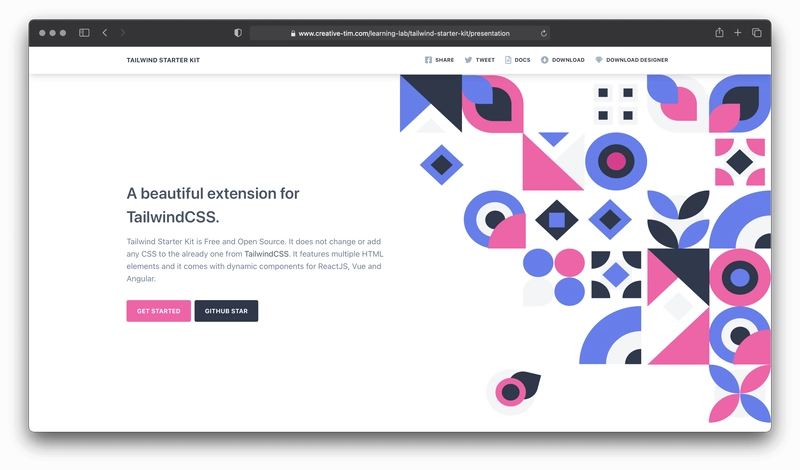Screen dimensions: 800x470
Task: Click the browser forward arrow
Action: pyautogui.click(x=122, y=33)
